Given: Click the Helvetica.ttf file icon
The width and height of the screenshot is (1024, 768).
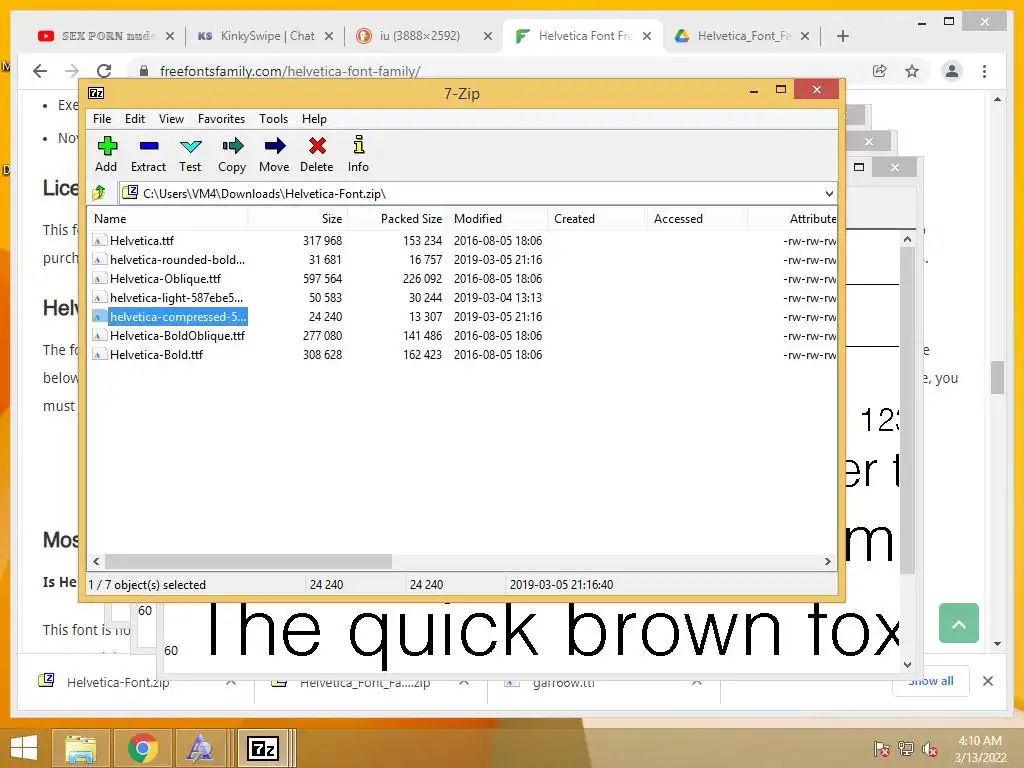Looking at the screenshot, I should [x=99, y=240].
